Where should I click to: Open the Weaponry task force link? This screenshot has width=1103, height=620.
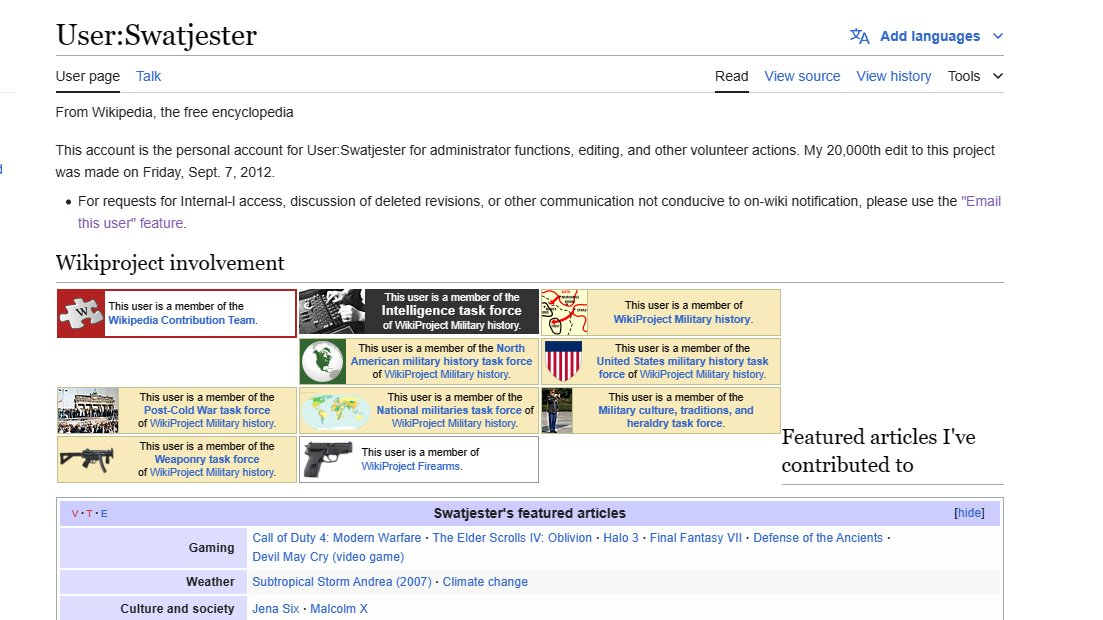tap(207, 460)
